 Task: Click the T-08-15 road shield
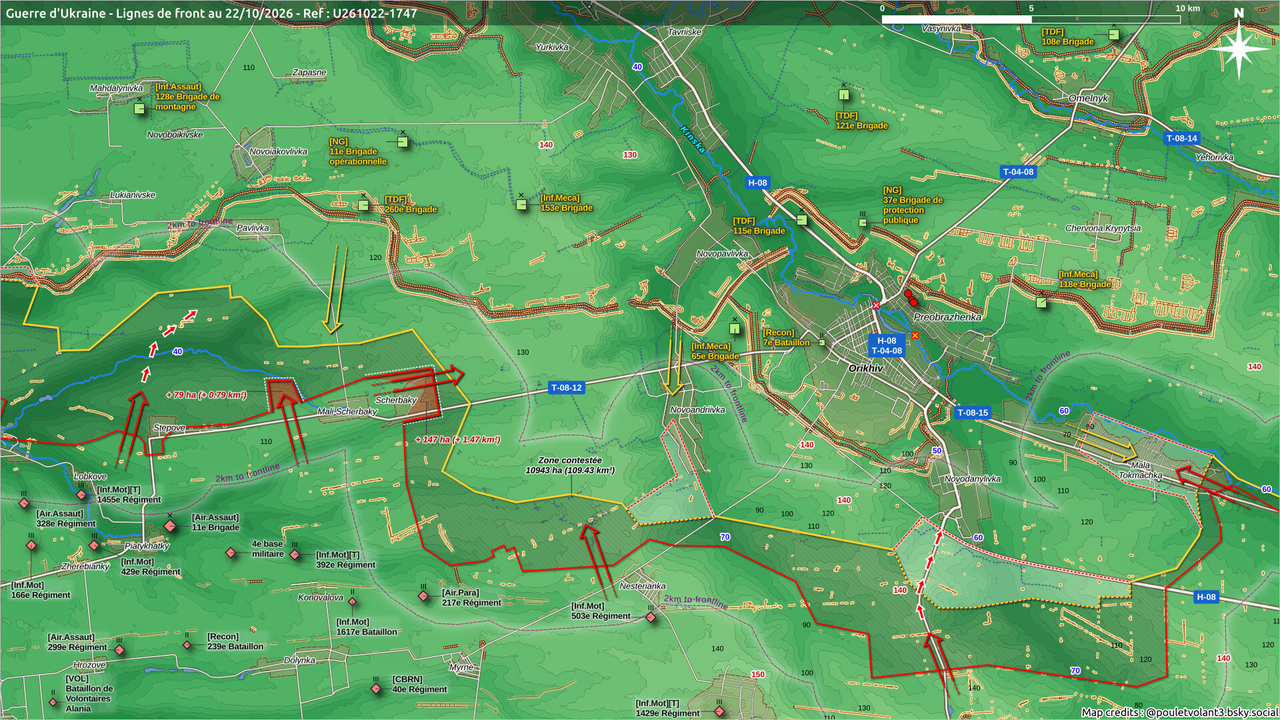point(972,413)
